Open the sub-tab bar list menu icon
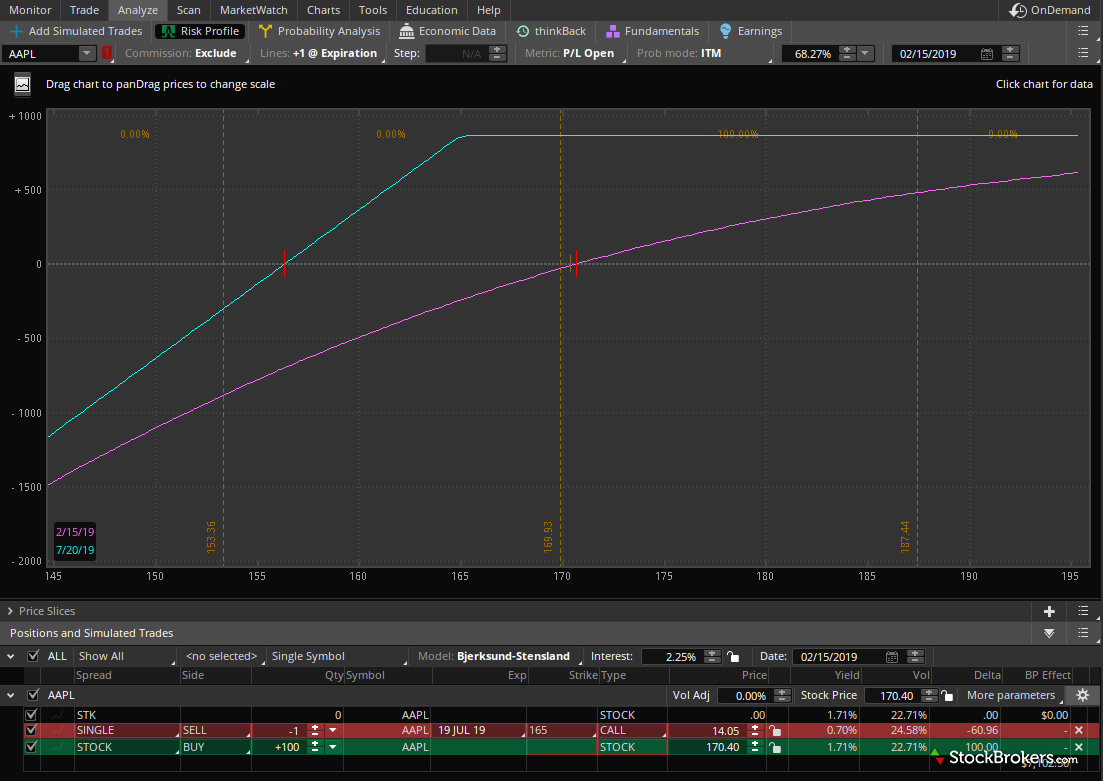Screen dimensions: 1103x781 (x=1083, y=31)
